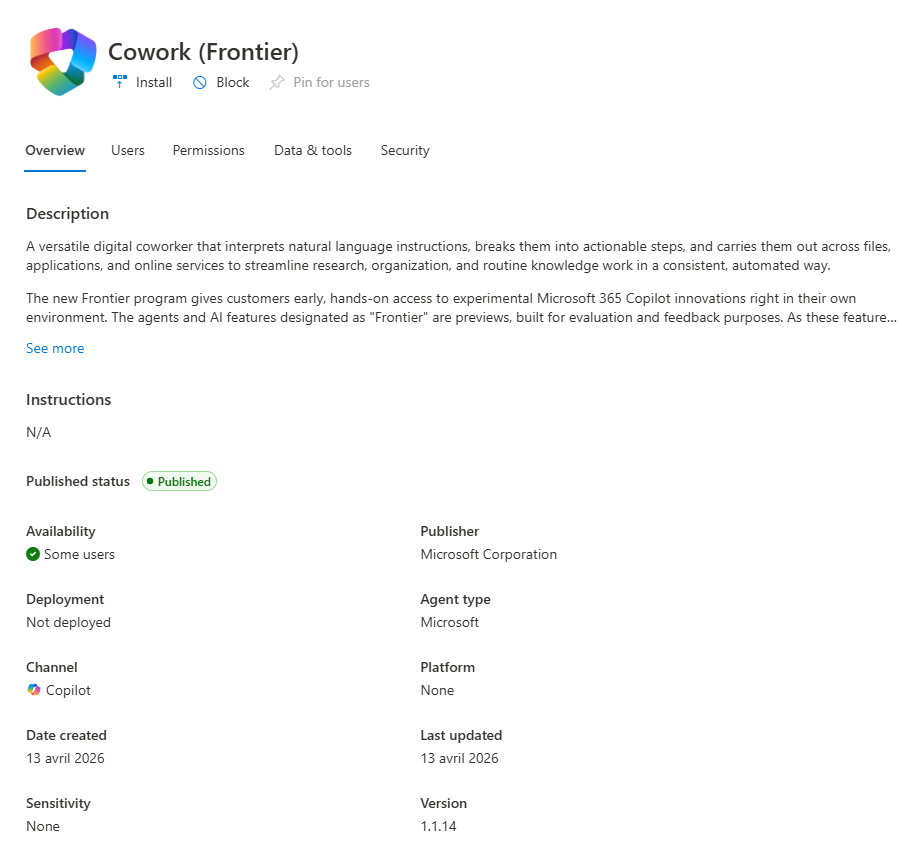Click the pin icon for users
The image size is (902, 847).
coord(277,82)
